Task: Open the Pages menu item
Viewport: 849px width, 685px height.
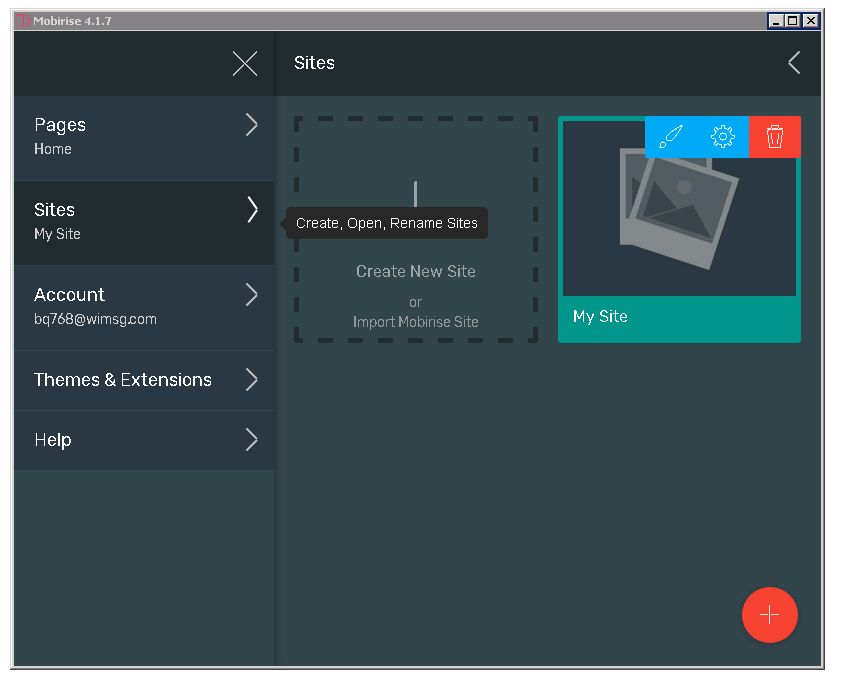Action: (144, 138)
